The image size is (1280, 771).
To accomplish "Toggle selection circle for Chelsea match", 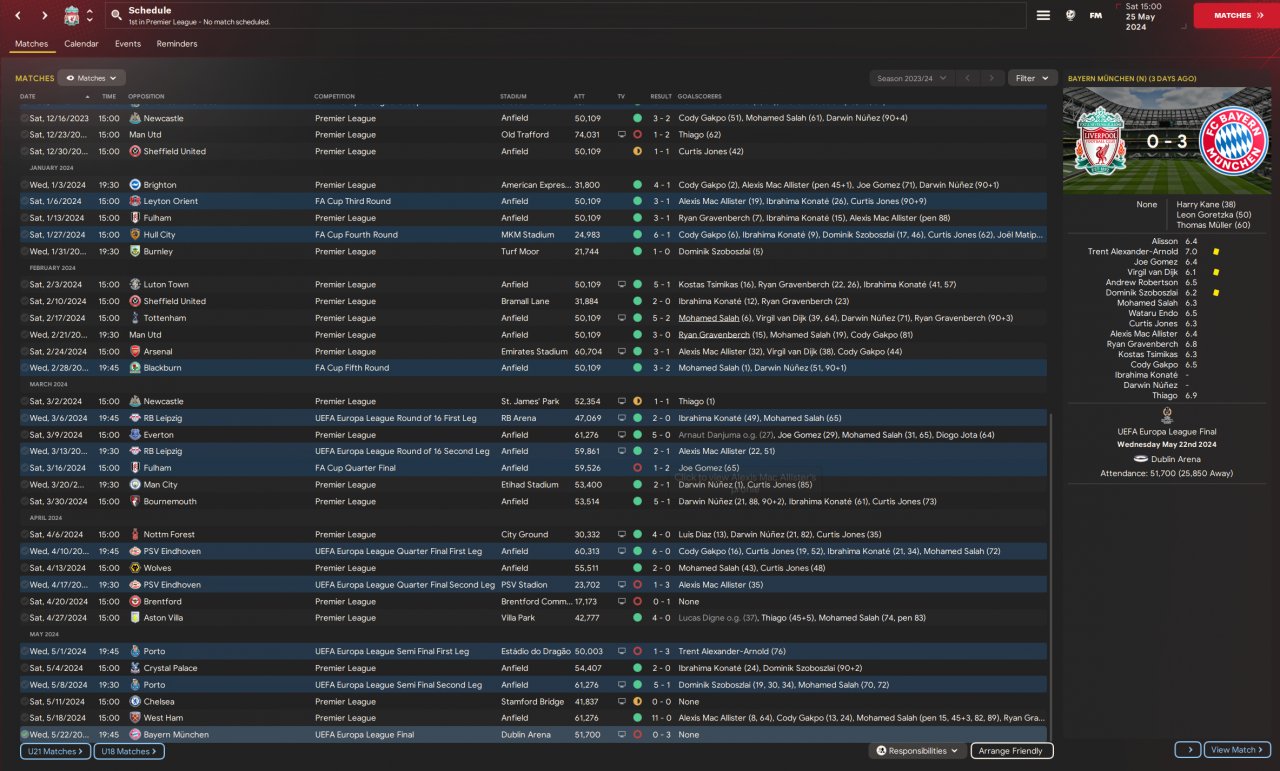I will tap(24, 701).
